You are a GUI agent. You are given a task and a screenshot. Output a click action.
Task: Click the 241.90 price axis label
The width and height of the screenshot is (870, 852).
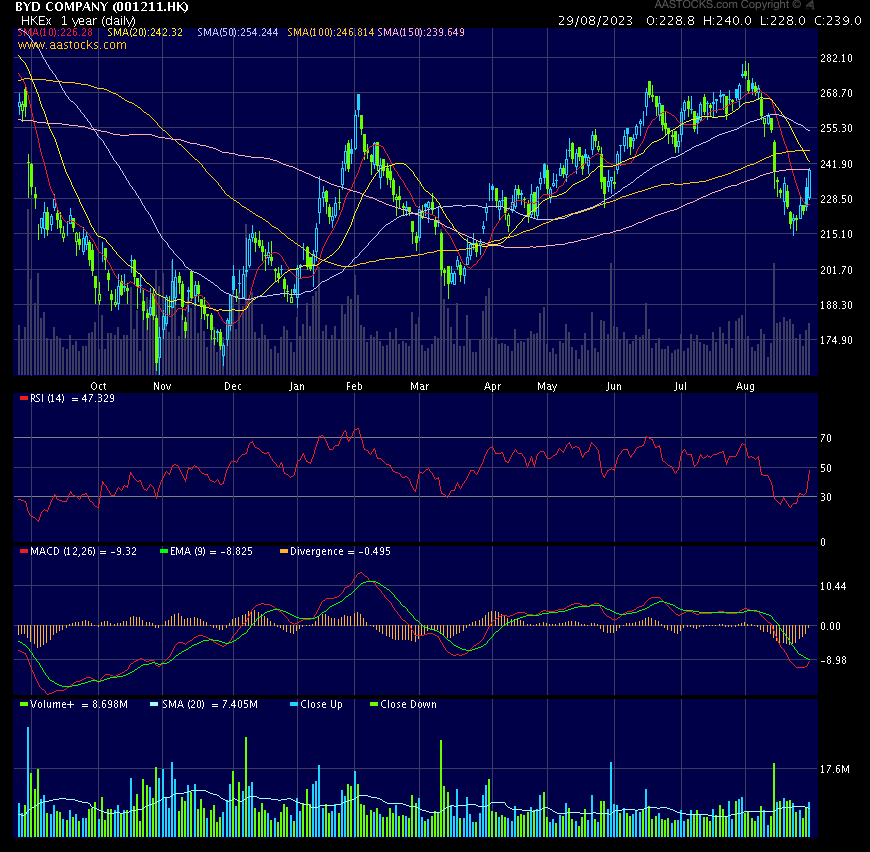coord(836,164)
